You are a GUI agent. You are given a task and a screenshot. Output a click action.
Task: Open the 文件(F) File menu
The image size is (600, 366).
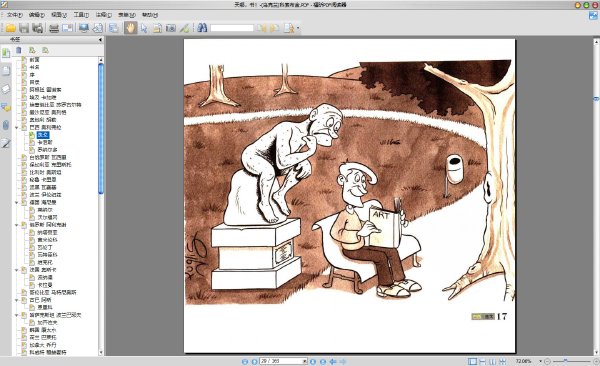14,15
